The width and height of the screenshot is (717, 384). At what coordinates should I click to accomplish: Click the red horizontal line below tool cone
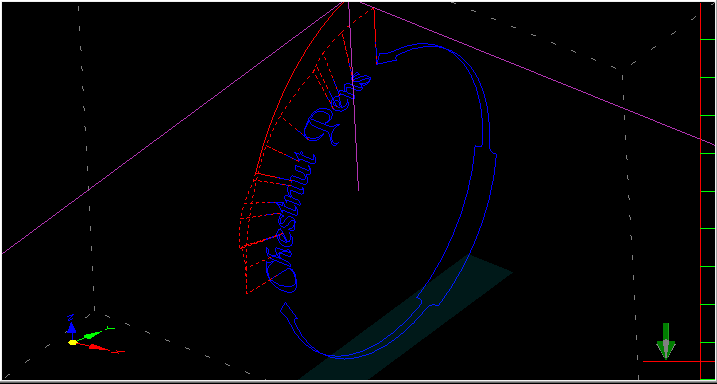679,362
